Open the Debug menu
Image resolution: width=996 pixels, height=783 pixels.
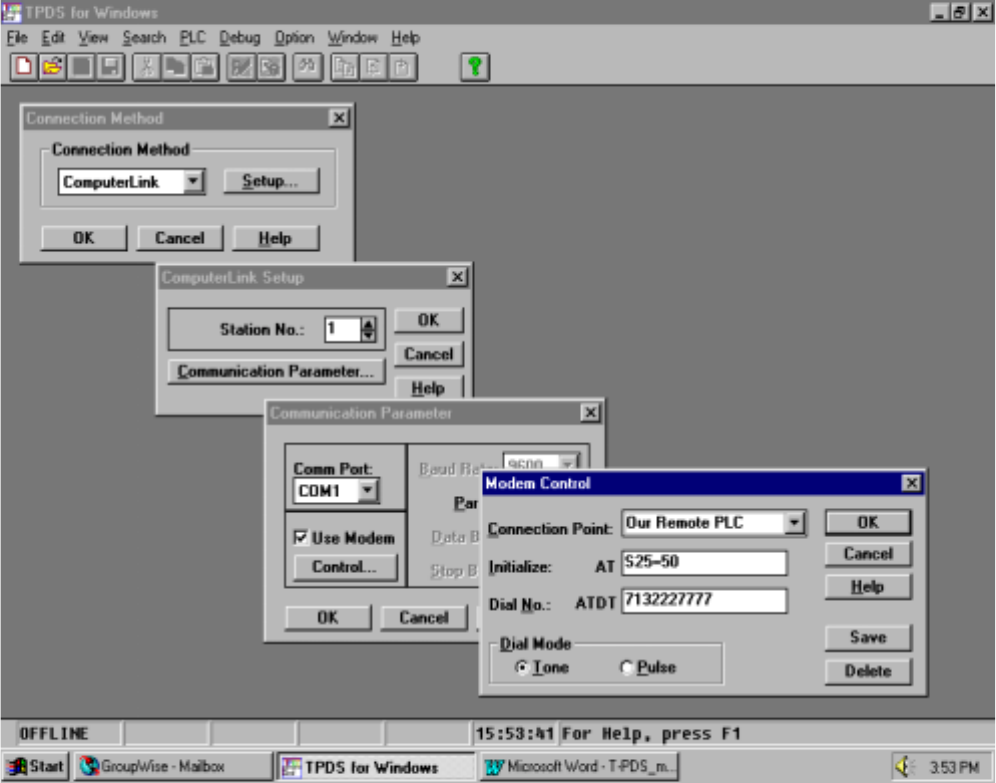[x=239, y=38]
